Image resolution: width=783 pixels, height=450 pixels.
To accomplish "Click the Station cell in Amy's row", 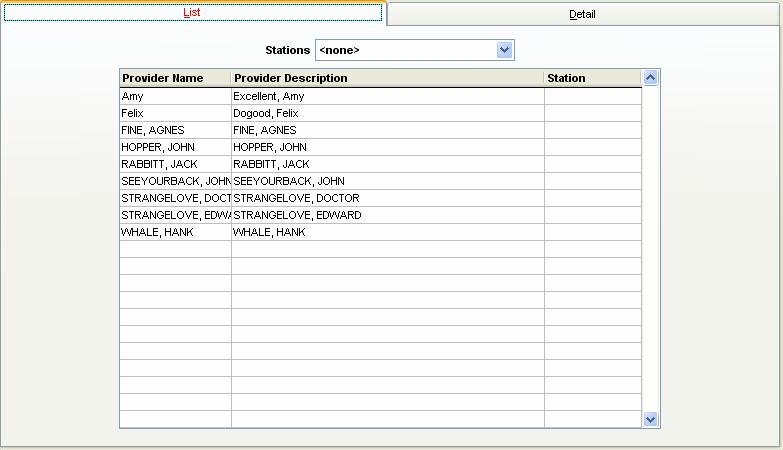I will (593, 96).
